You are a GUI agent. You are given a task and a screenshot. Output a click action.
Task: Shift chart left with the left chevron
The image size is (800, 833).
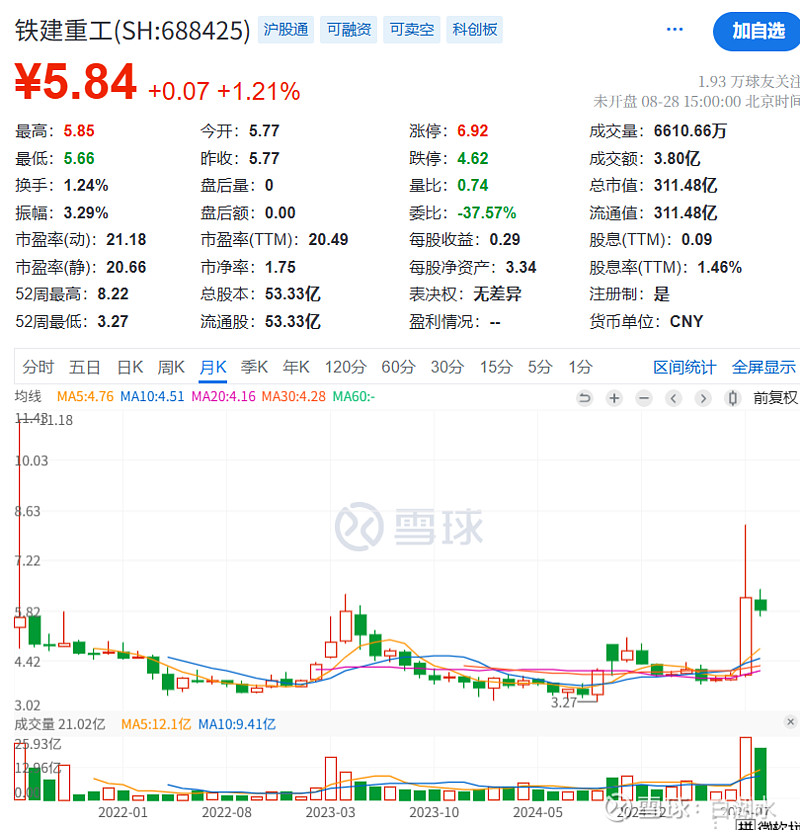click(674, 398)
